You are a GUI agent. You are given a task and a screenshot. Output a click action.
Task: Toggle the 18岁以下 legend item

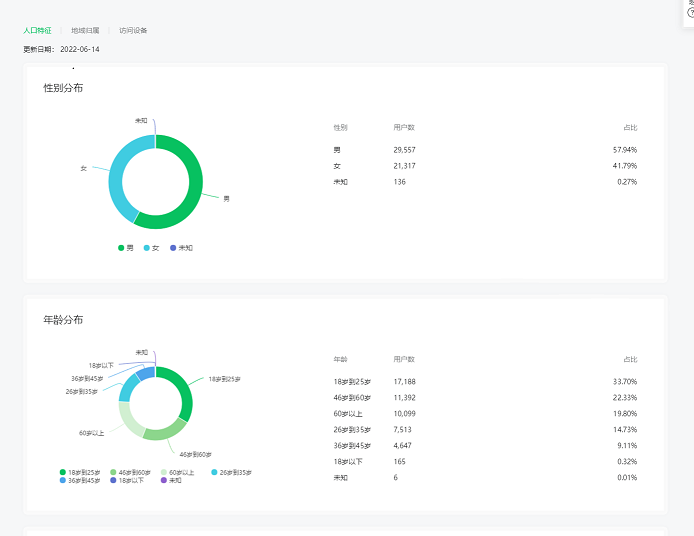(128, 480)
